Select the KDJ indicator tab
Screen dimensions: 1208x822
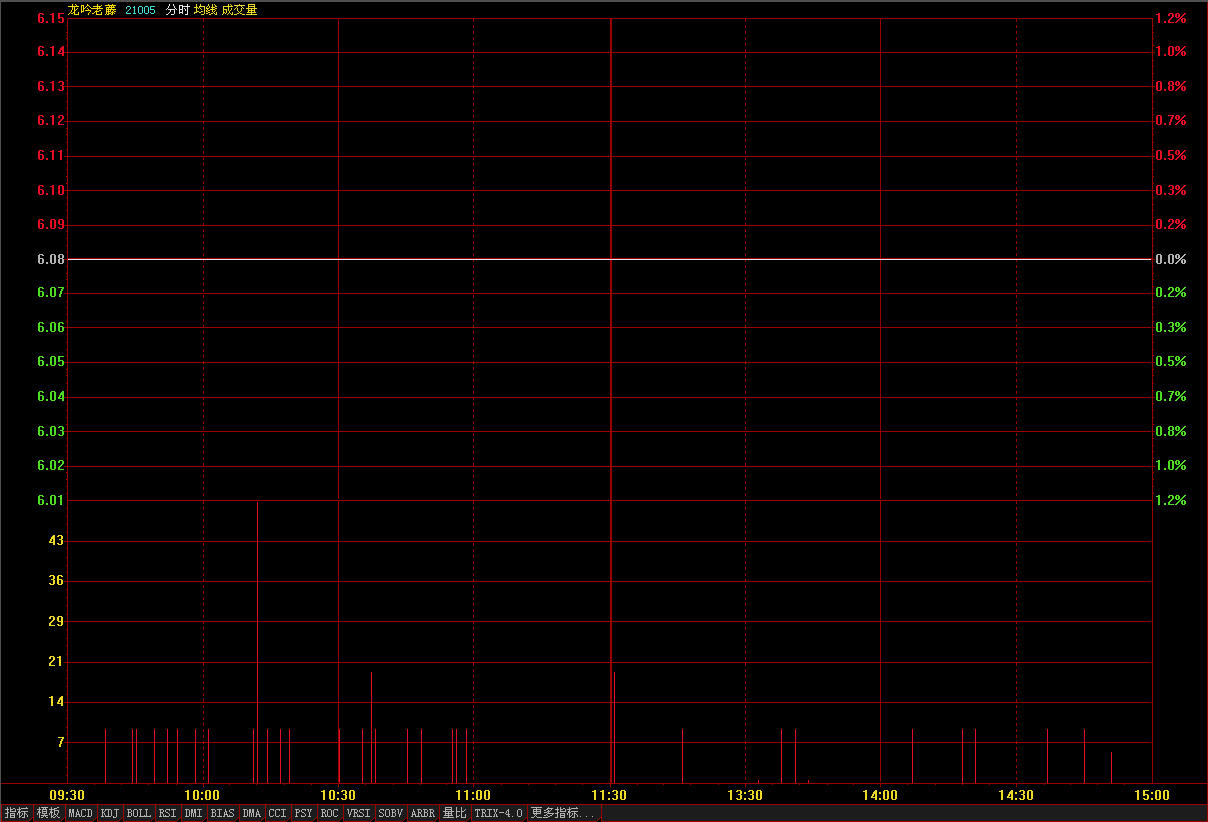110,813
